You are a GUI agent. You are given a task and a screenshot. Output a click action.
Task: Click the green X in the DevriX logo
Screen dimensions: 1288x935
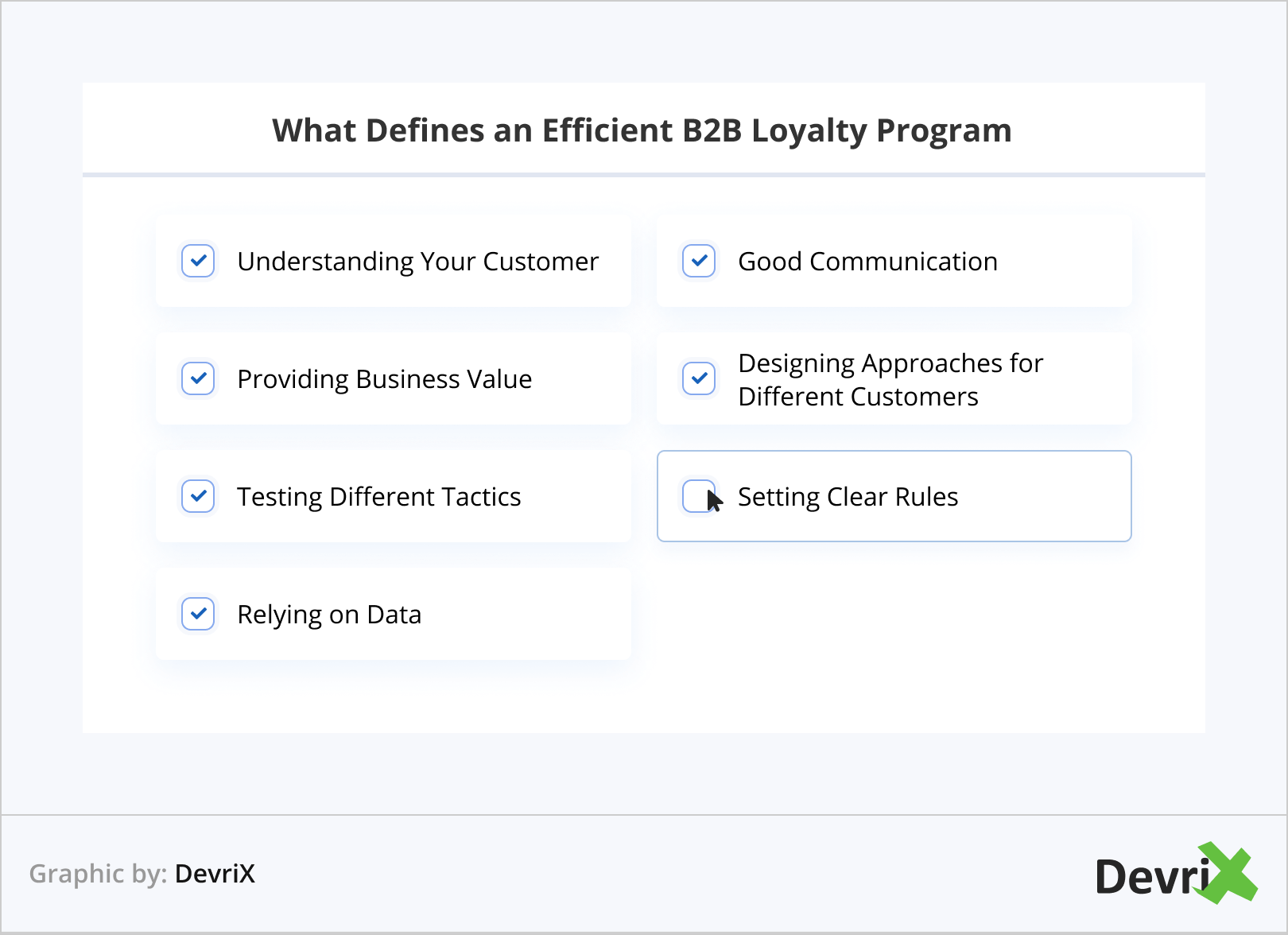click(1227, 873)
